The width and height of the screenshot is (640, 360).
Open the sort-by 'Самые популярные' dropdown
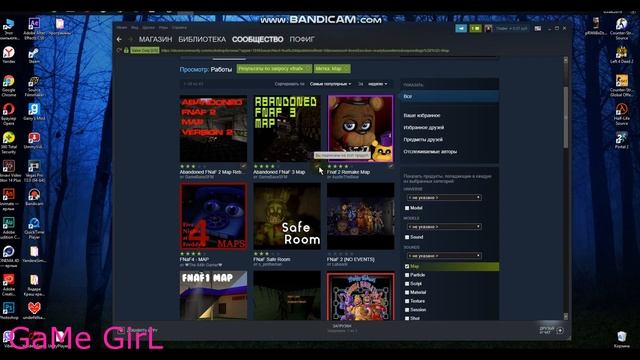tap(330, 84)
